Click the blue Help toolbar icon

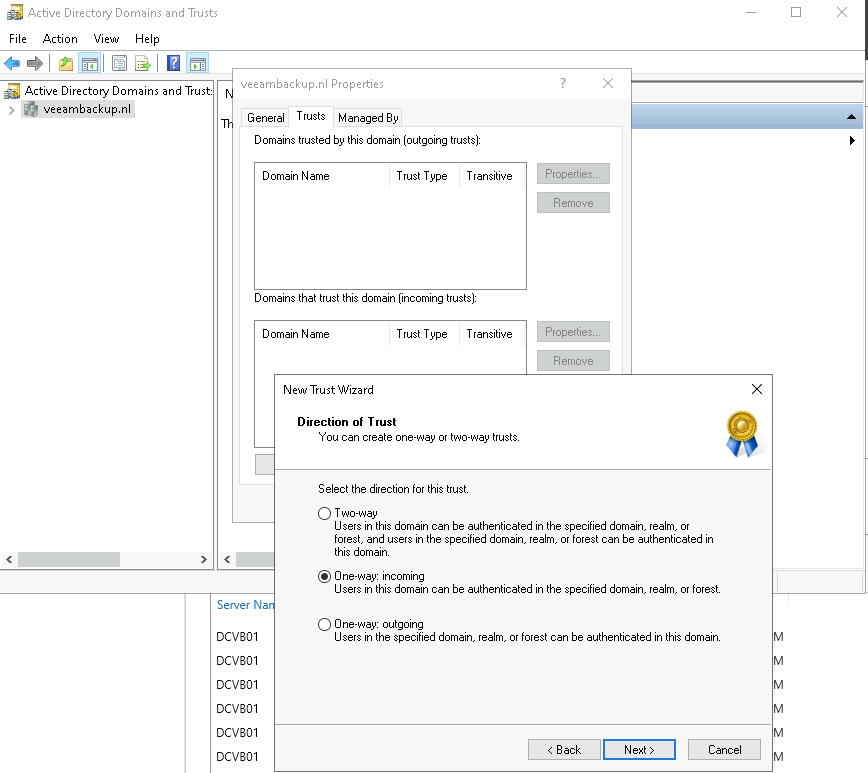[x=174, y=64]
